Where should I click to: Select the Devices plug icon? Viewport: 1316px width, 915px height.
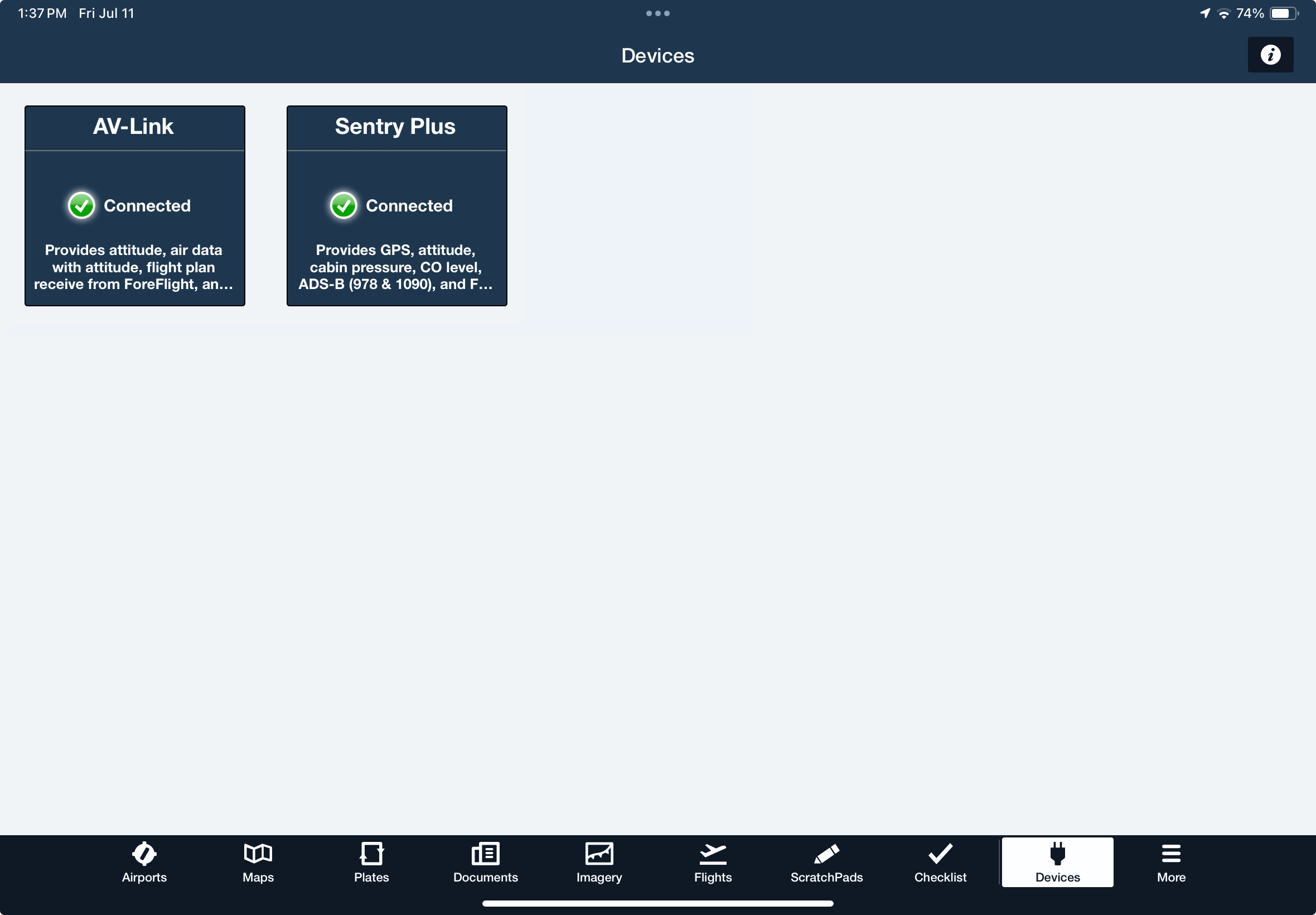tap(1058, 854)
